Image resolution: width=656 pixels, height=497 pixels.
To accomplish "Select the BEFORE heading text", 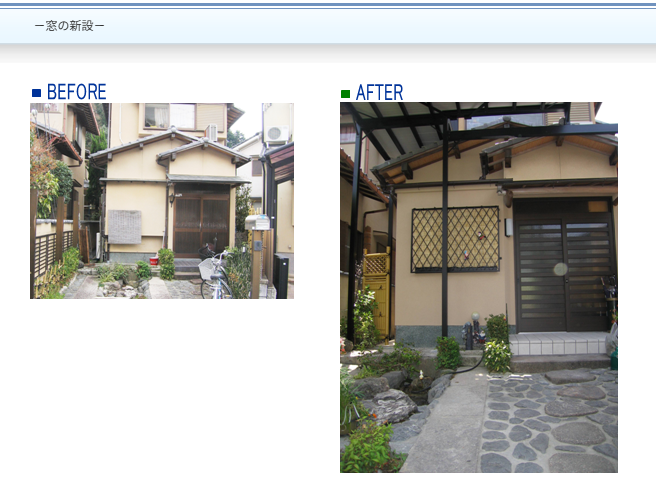I will point(77,92).
